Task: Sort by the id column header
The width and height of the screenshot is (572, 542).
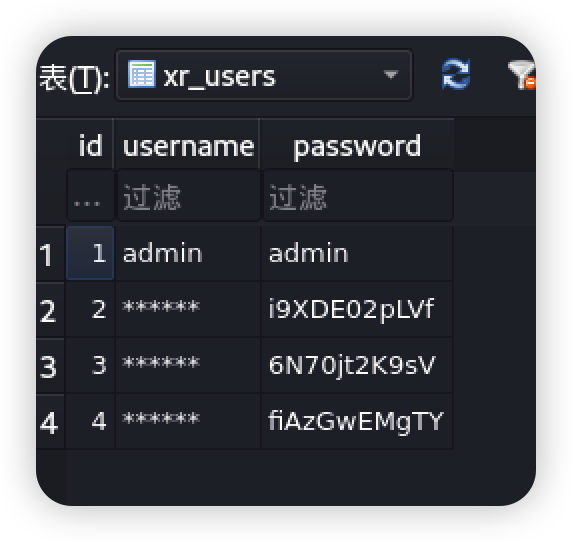Action: tap(90, 145)
